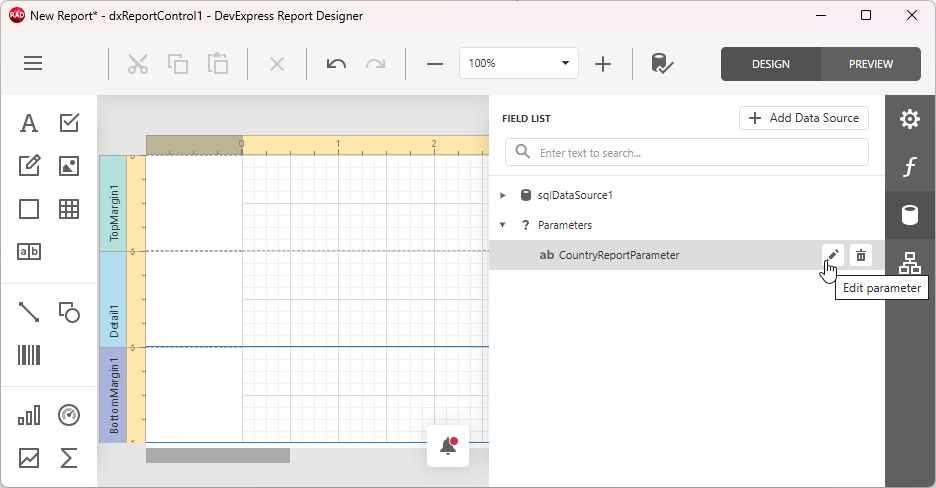Zoom in with the plus button
The height and width of the screenshot is (488, 936).
click(603, 63)
